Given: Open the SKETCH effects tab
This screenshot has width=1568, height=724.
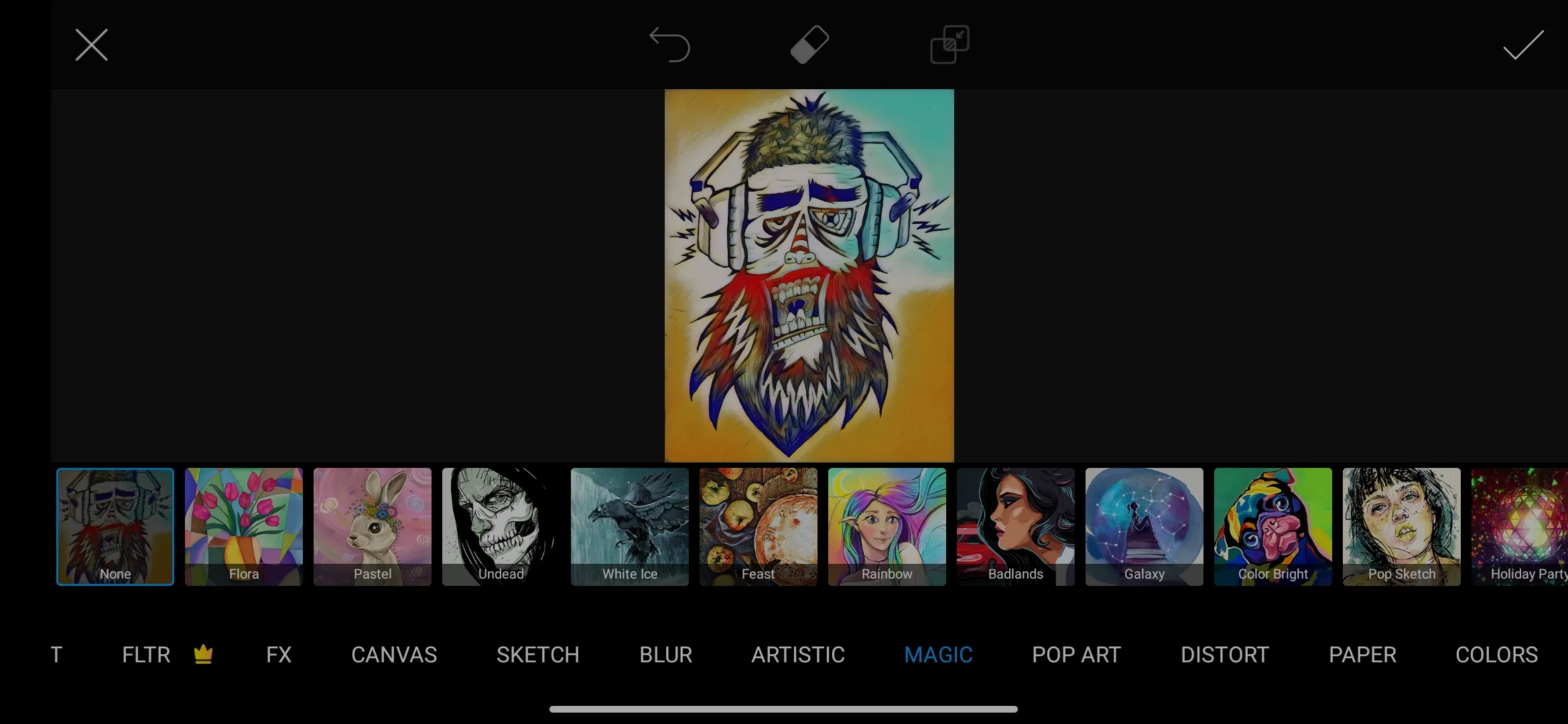Looking at the screenshot, I should [538, 654].
